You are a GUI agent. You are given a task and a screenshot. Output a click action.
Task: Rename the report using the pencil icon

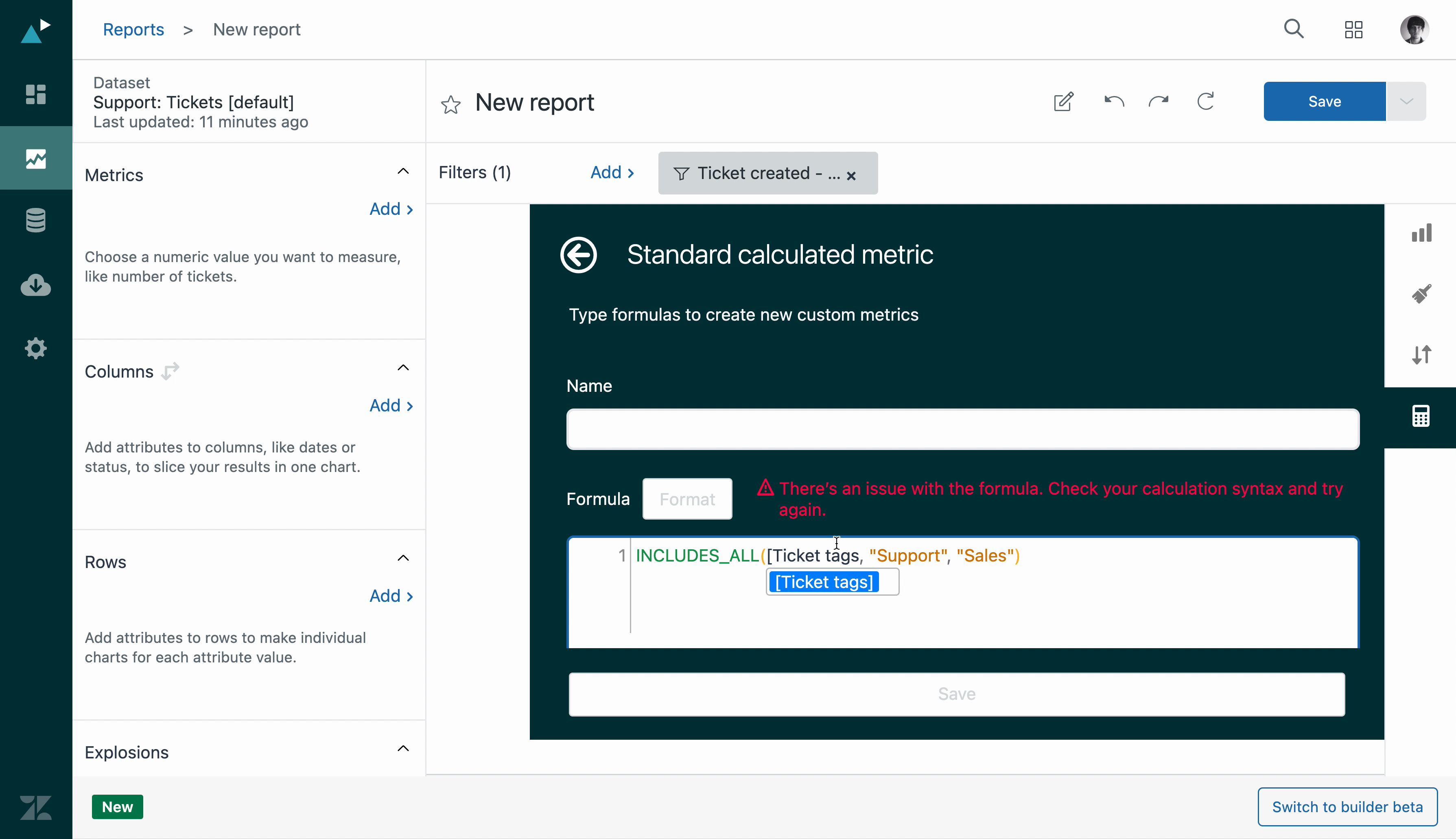[1062, 101]
